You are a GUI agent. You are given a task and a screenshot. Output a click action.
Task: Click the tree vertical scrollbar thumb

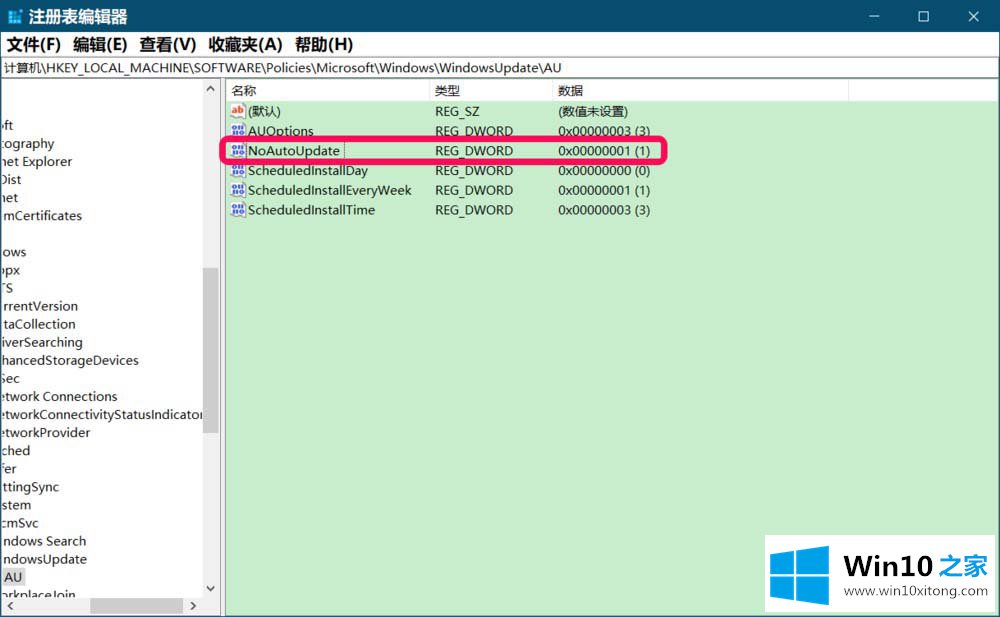click(210, 350)
